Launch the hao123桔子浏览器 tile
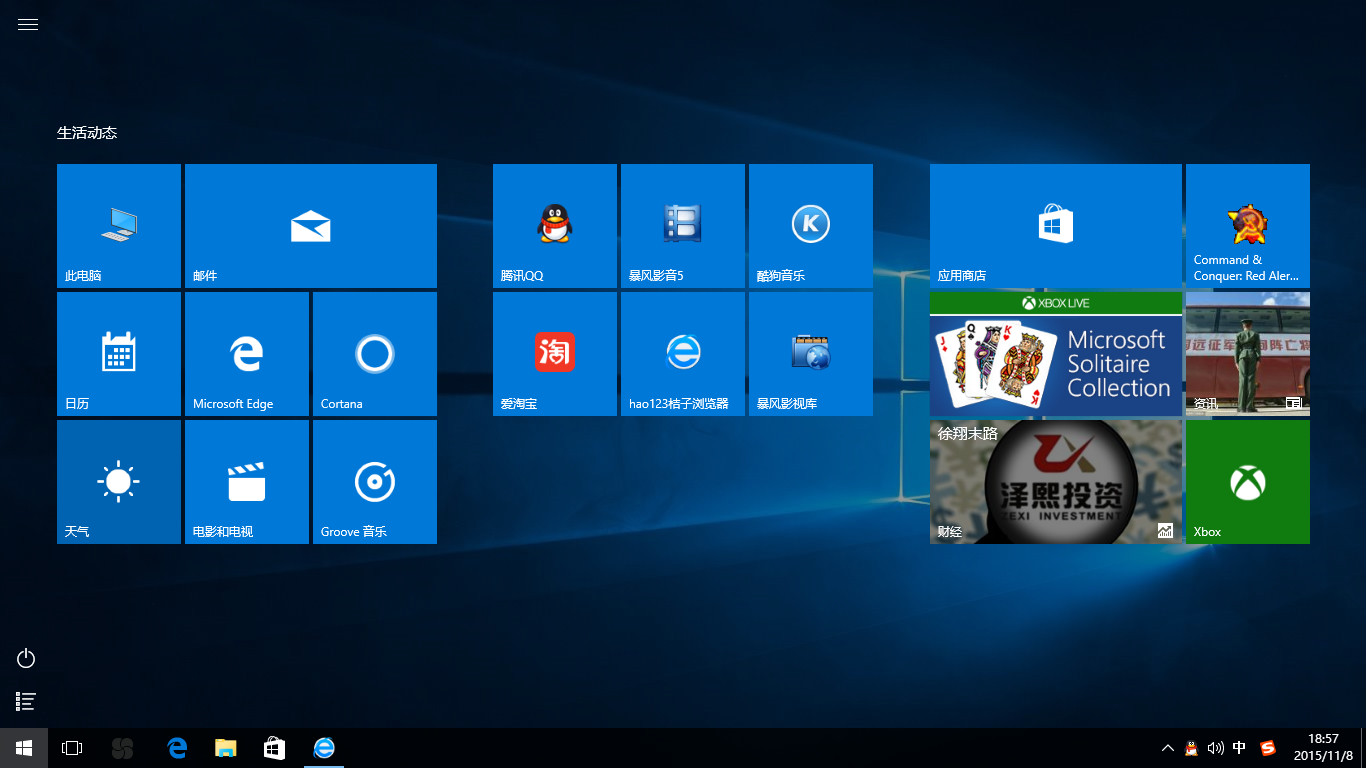This screenshot has width=1366, height=768. pyautogui.click(x=683, y=354)
